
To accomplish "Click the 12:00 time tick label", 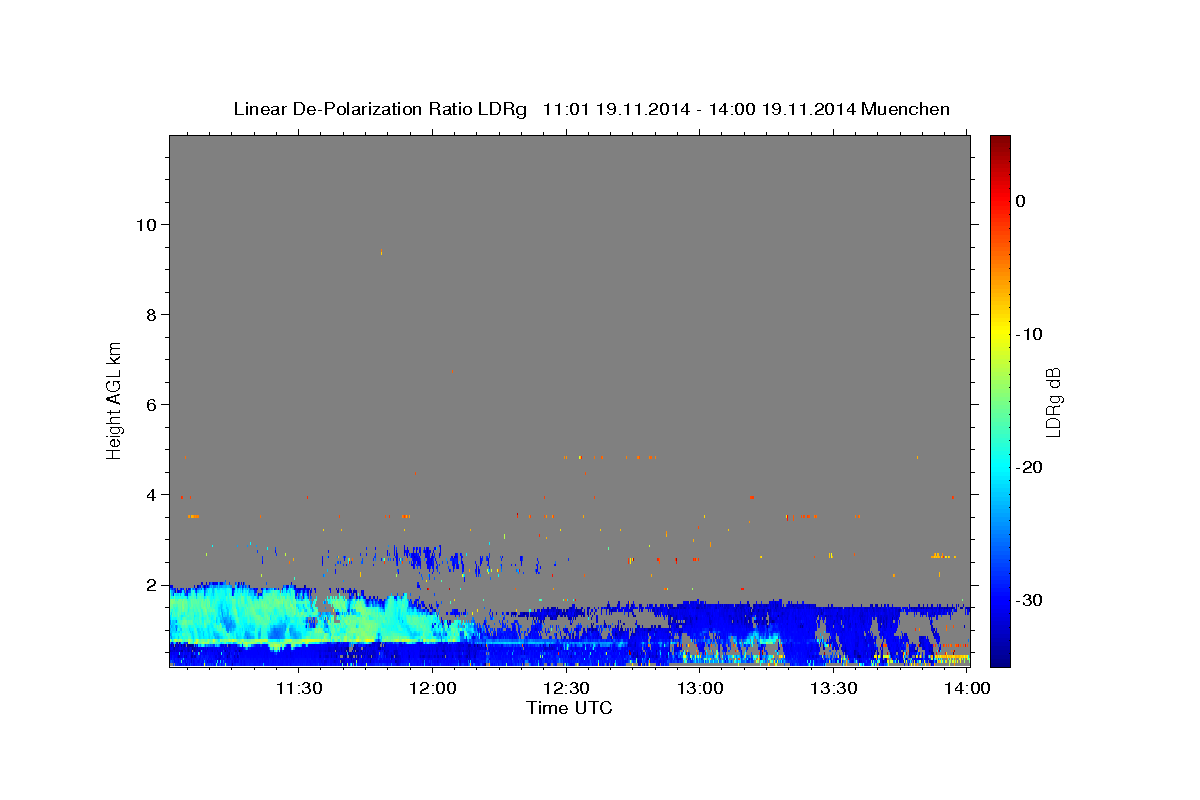I will [433, 688].
